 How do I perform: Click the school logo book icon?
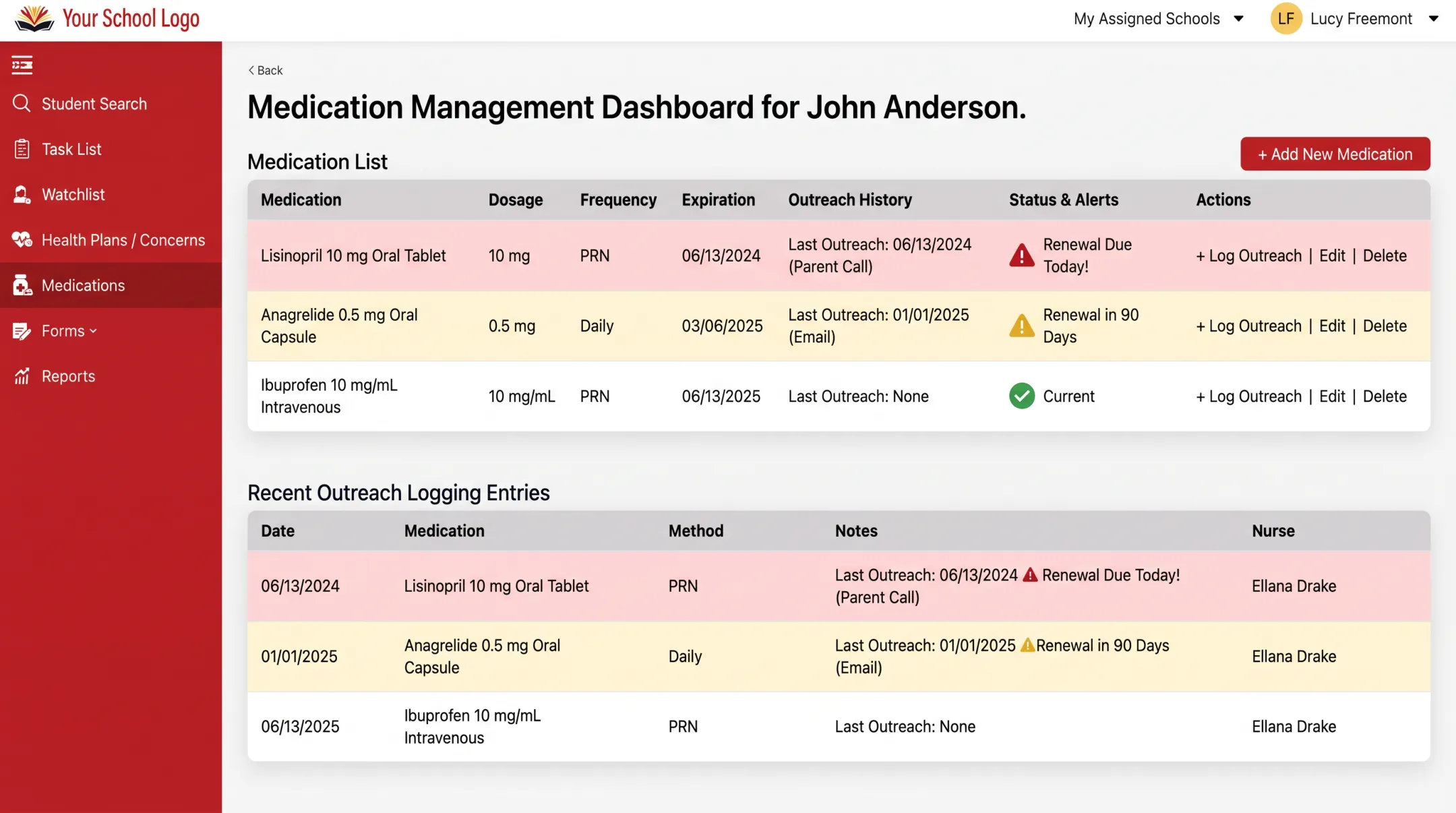coord(34,18)
